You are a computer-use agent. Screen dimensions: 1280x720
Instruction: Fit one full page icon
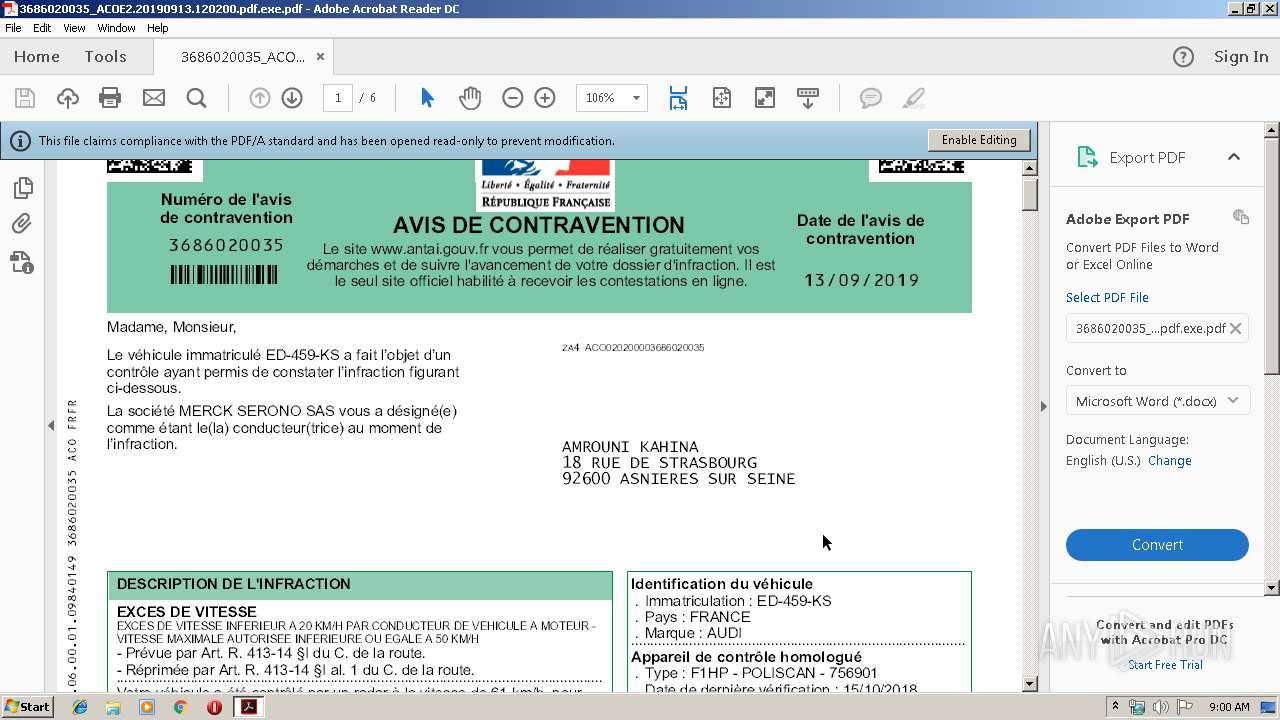click(722, 98)
